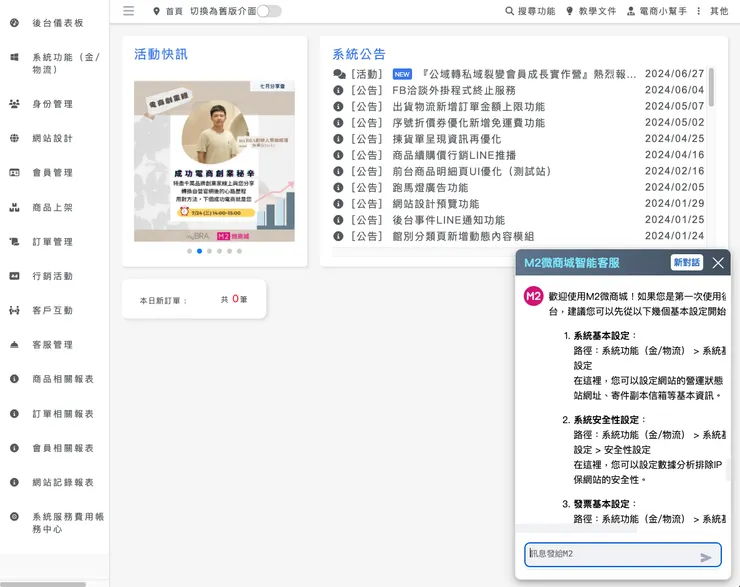Screen dimensions: 740x587
Task: Open 系統功能（金/物流）menu
Action: tap(66, 63)
